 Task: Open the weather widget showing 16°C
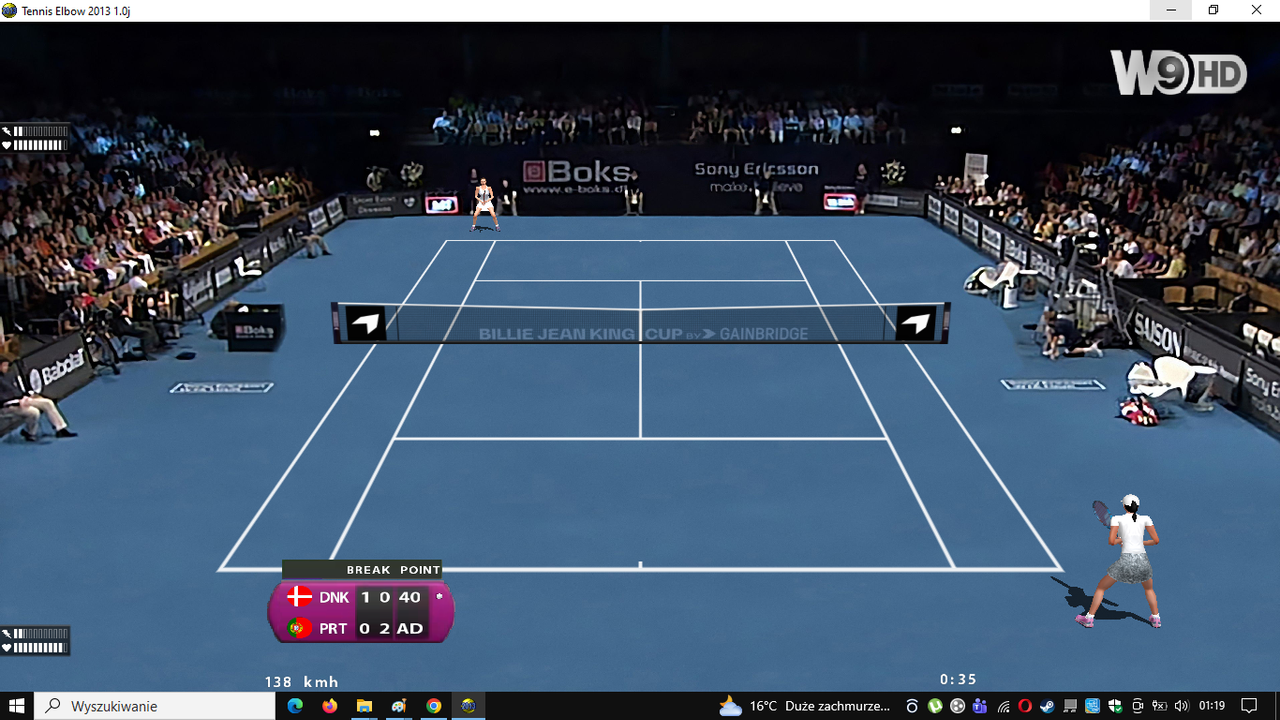pos(805,706)
